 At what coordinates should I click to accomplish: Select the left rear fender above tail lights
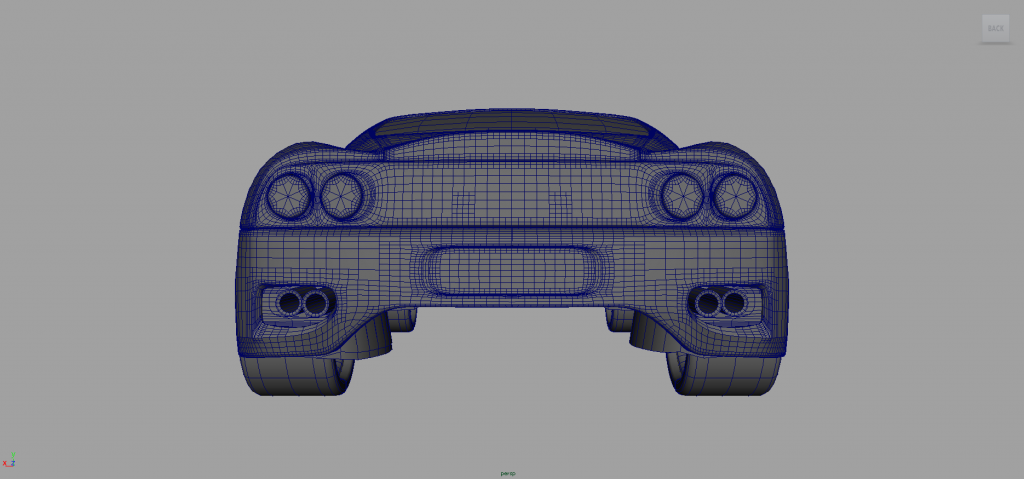pyautogui.click(x=300, y=150)
